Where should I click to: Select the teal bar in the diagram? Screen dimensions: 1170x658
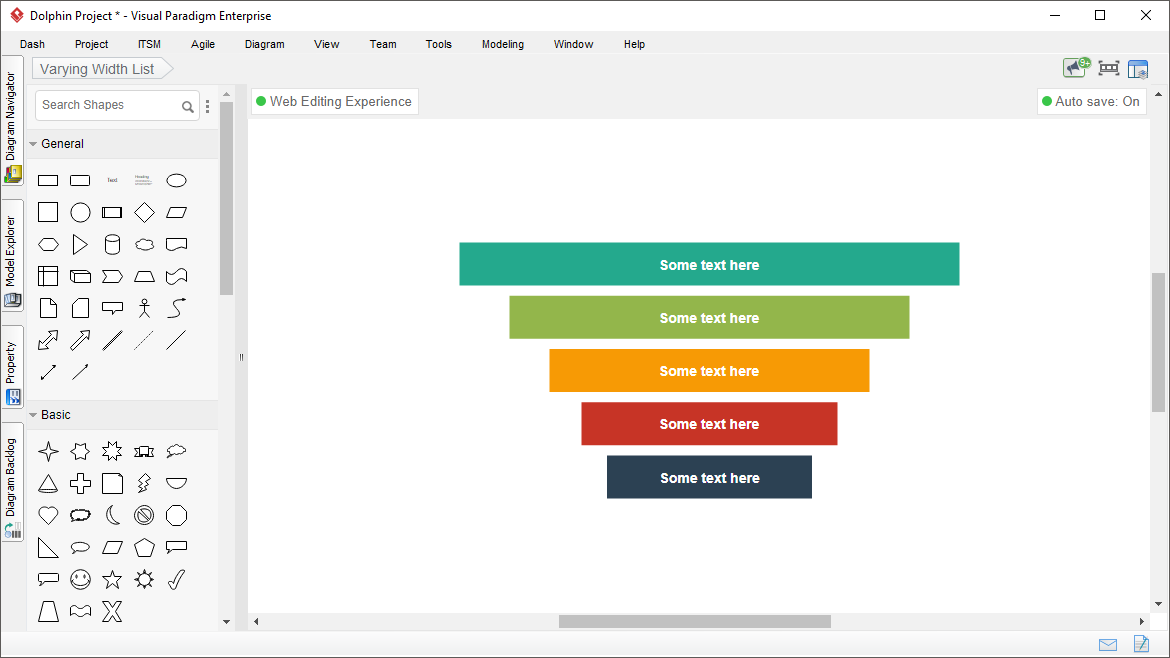[709, 264]
